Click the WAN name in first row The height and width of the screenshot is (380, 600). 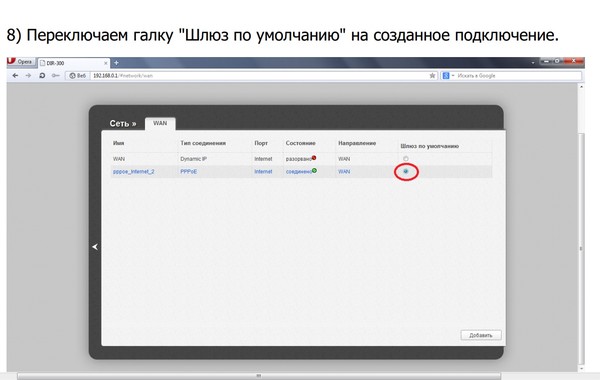click(119, 159)
